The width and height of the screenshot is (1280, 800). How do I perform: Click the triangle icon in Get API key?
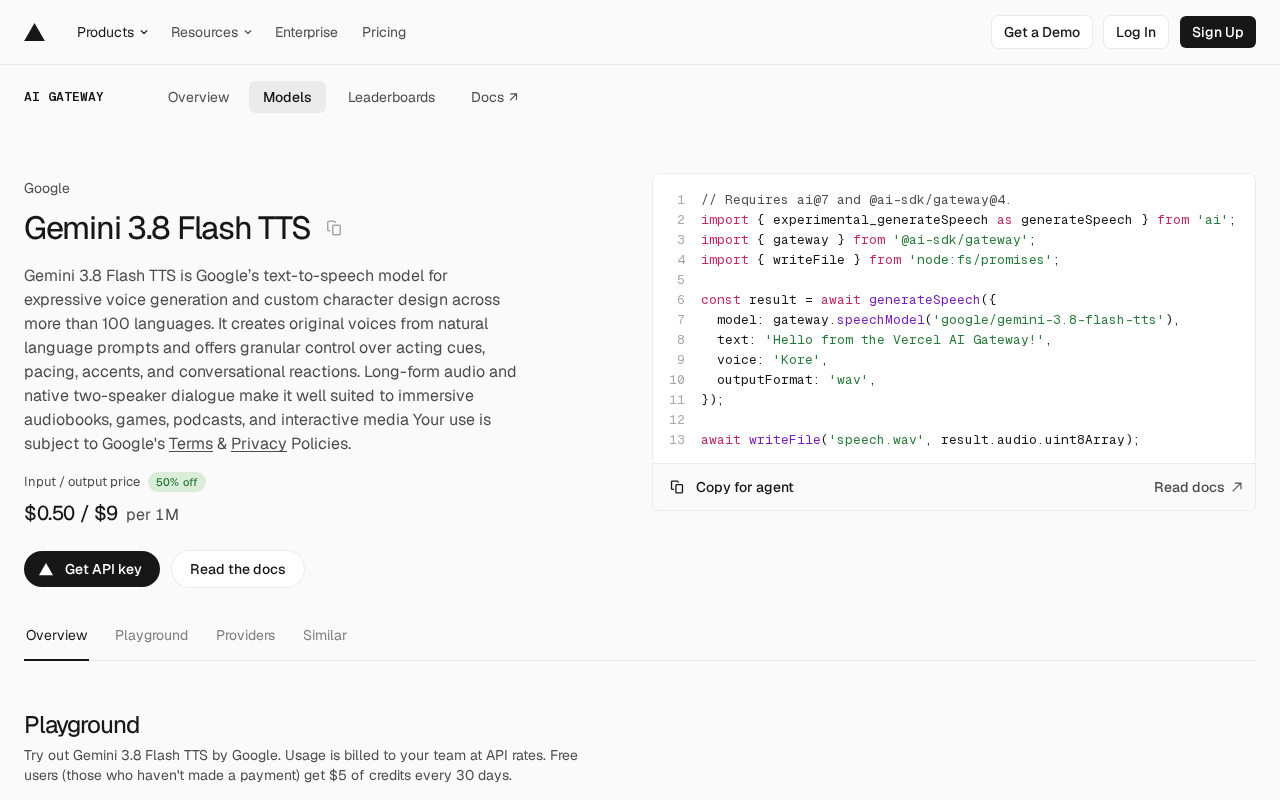46,569
